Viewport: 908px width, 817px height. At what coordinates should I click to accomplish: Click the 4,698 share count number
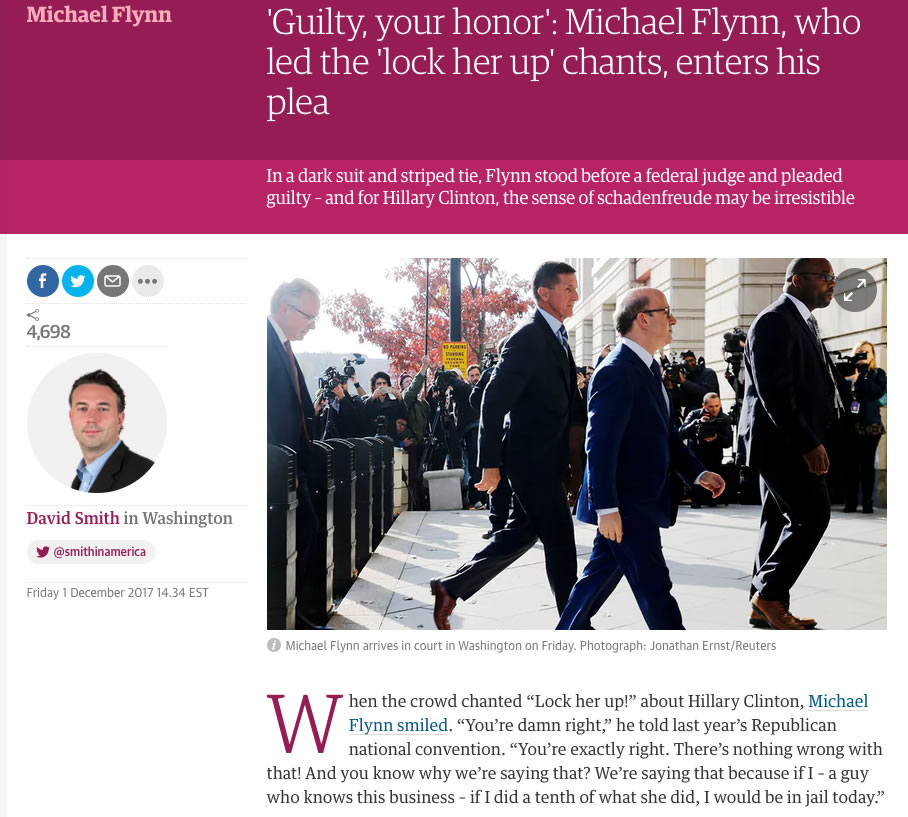click(x=49, y=332)
